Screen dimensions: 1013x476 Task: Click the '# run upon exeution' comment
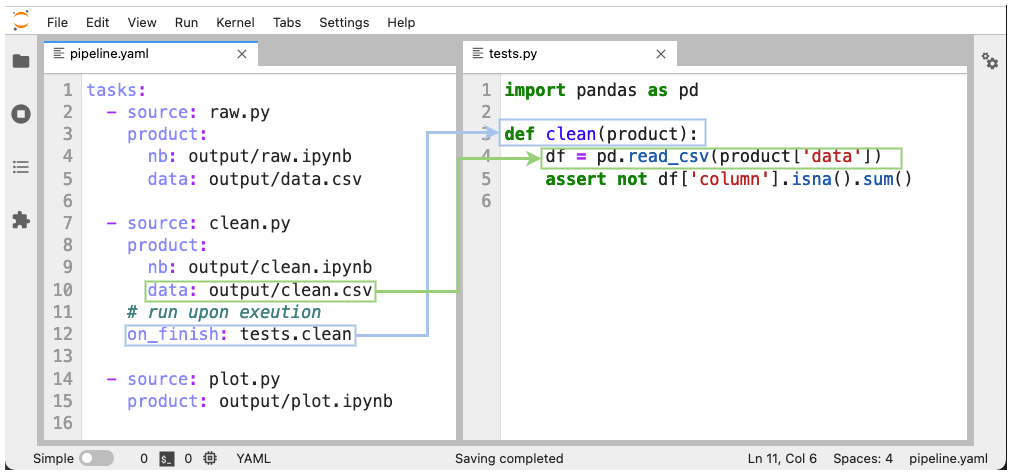click(x=224, y=313)
